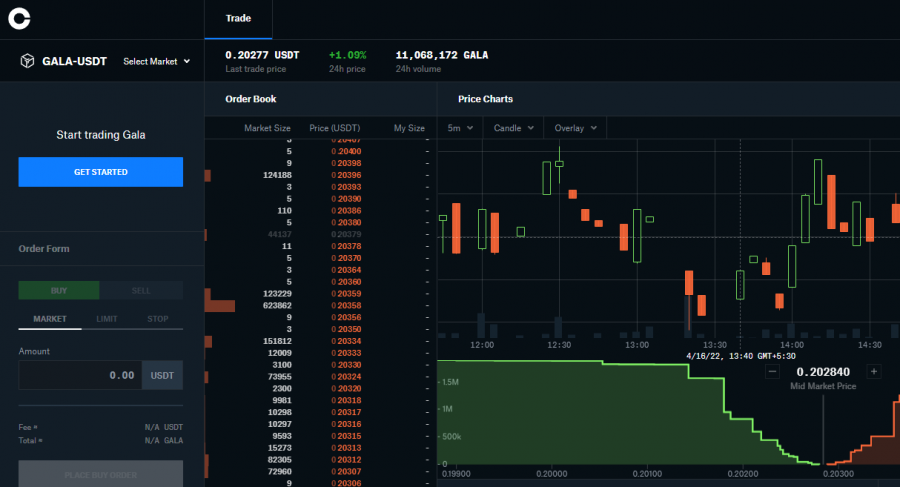Click the Amount input field
The width and height of the screenshot is (900, 487).
80,375
